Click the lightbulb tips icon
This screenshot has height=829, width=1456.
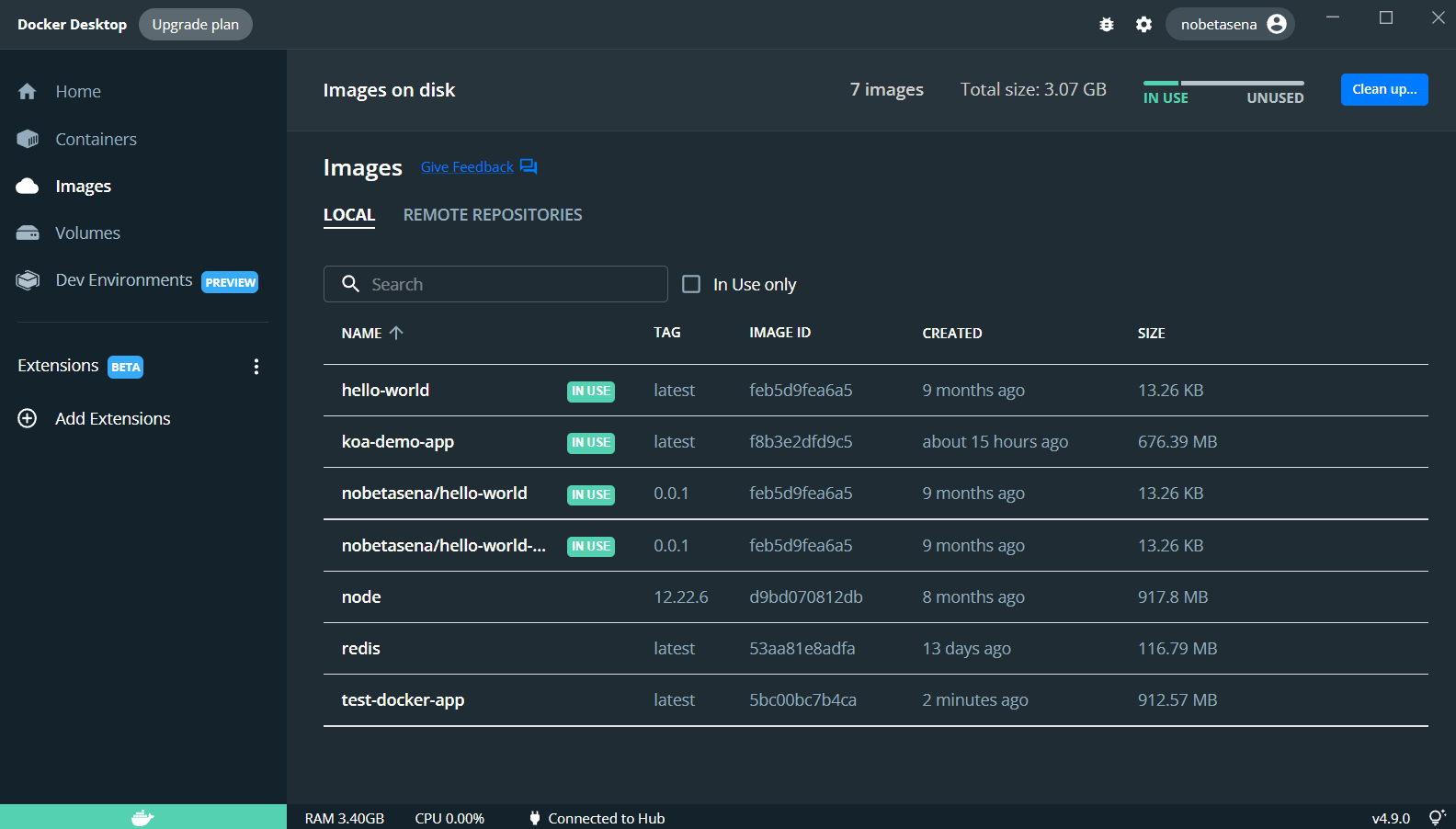(1437, 817)
